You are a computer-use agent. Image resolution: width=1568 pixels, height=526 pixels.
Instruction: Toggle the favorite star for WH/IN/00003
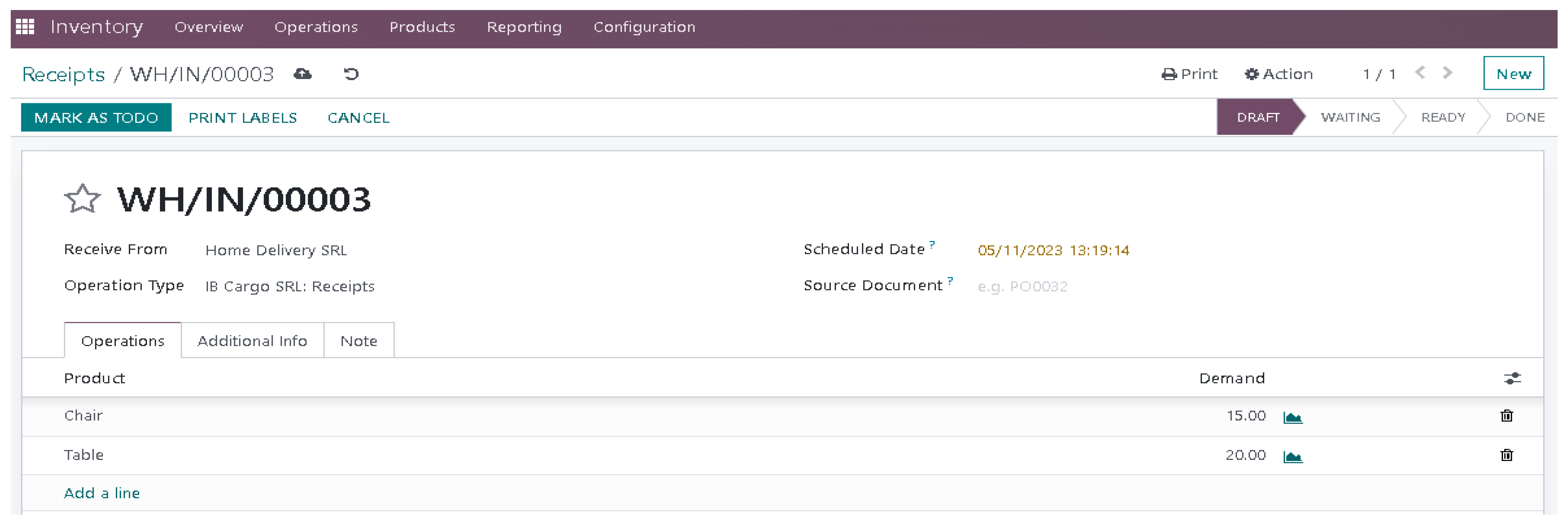(x=82, y=199)
